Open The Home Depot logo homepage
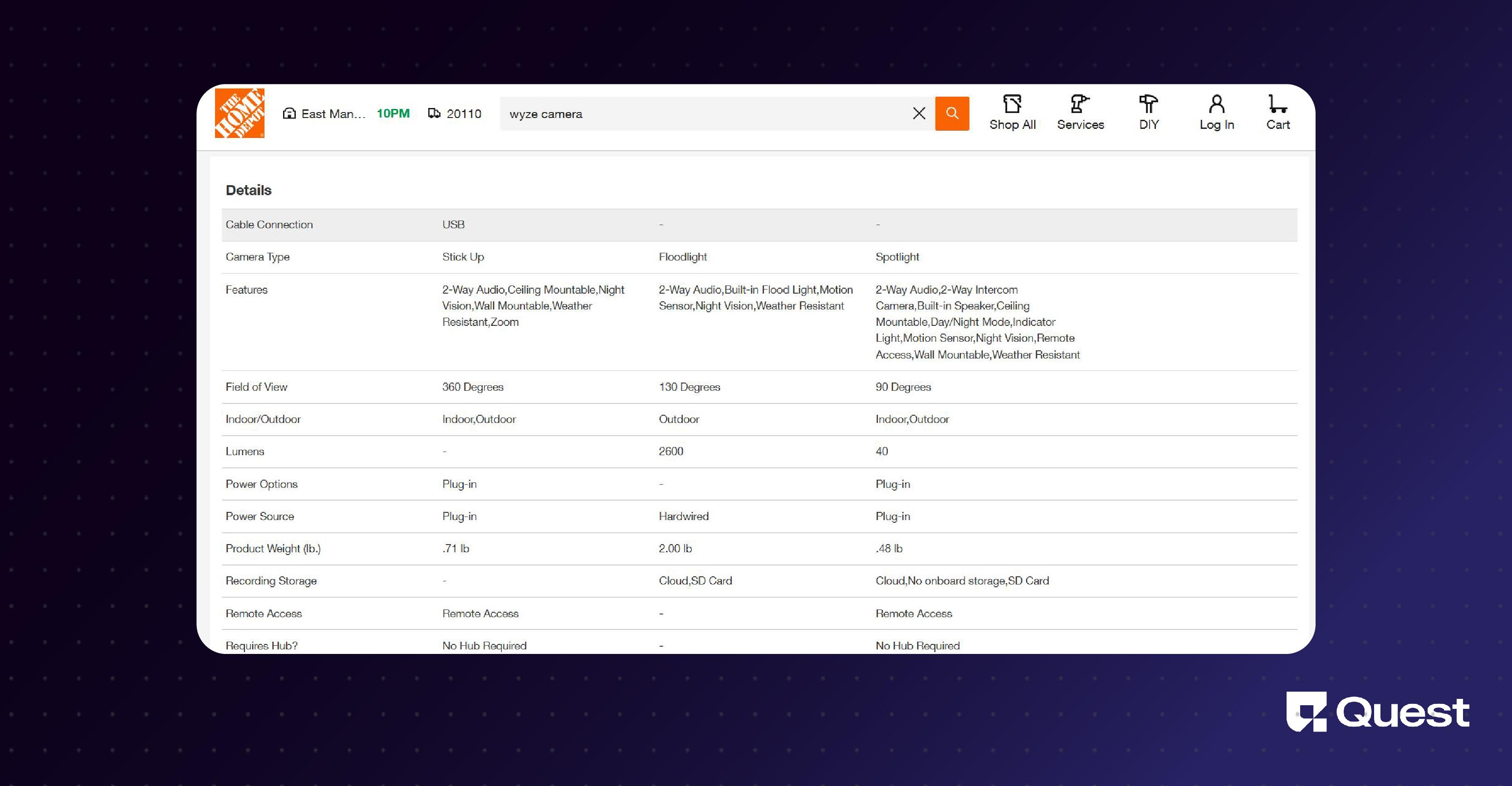This screenshot has width=1512, height=786. pos(240,113)
